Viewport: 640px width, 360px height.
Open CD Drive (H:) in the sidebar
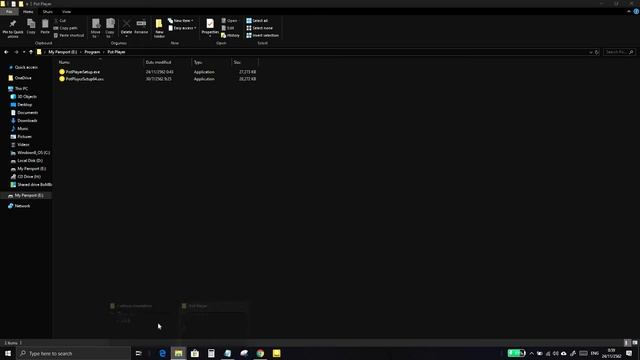[29, 177]
